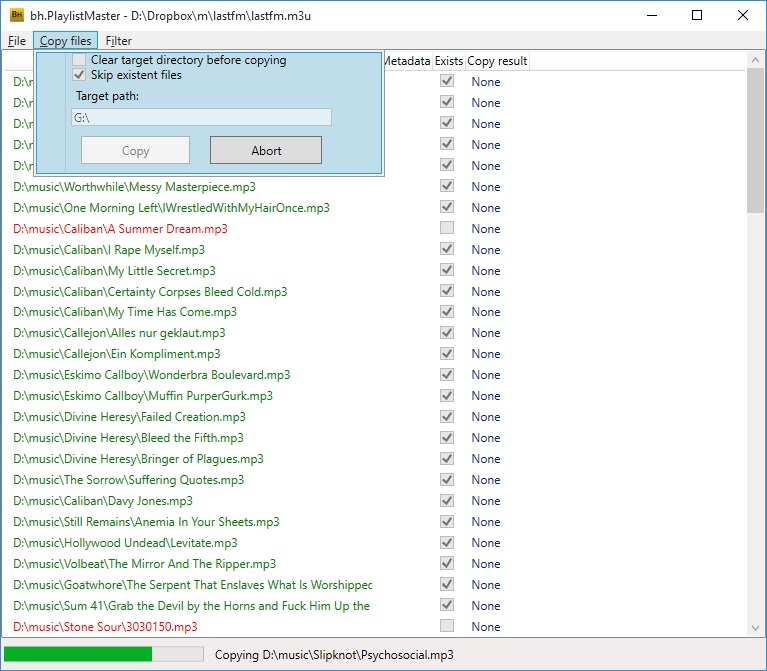Select Worthwhile Messy Masterpiece.mp3 row
The width and height of the screenshot is (767, 671).
[135, 187]
